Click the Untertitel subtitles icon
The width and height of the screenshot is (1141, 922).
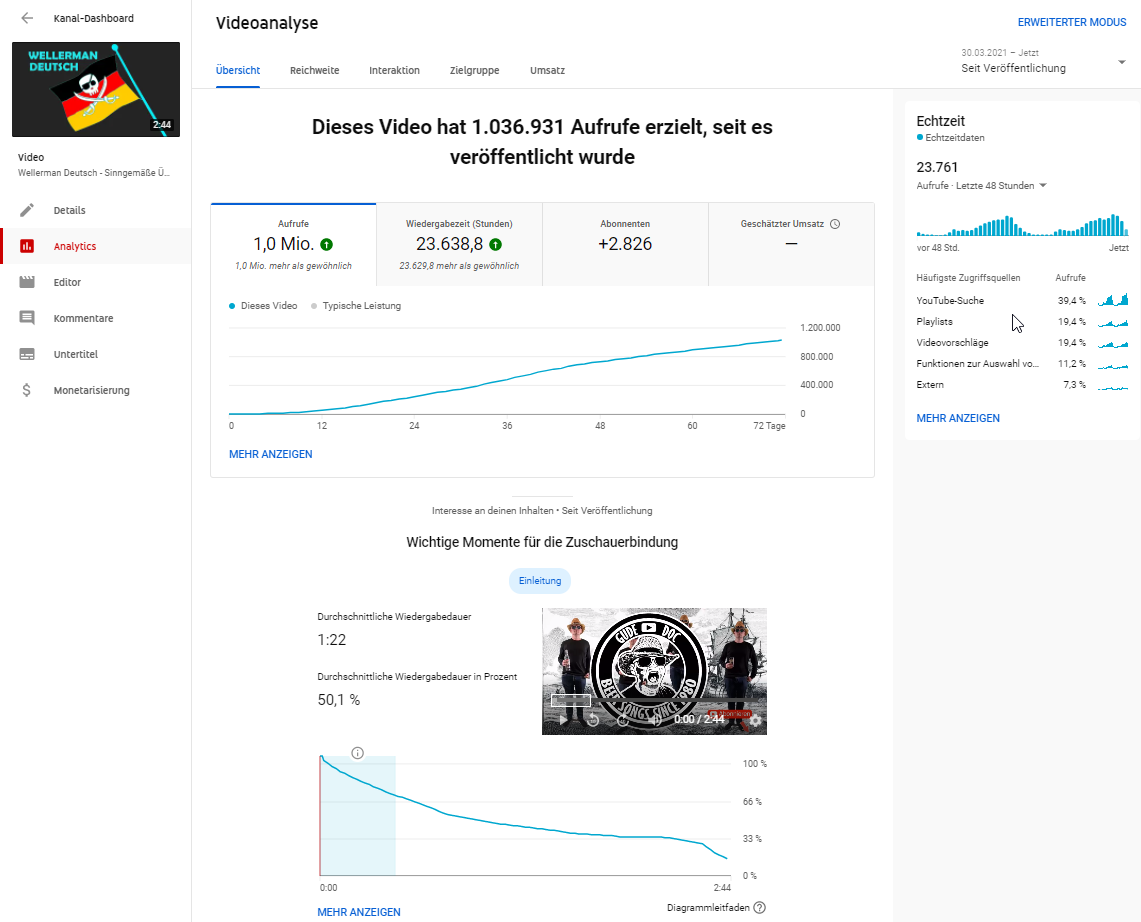coord(28,354)
